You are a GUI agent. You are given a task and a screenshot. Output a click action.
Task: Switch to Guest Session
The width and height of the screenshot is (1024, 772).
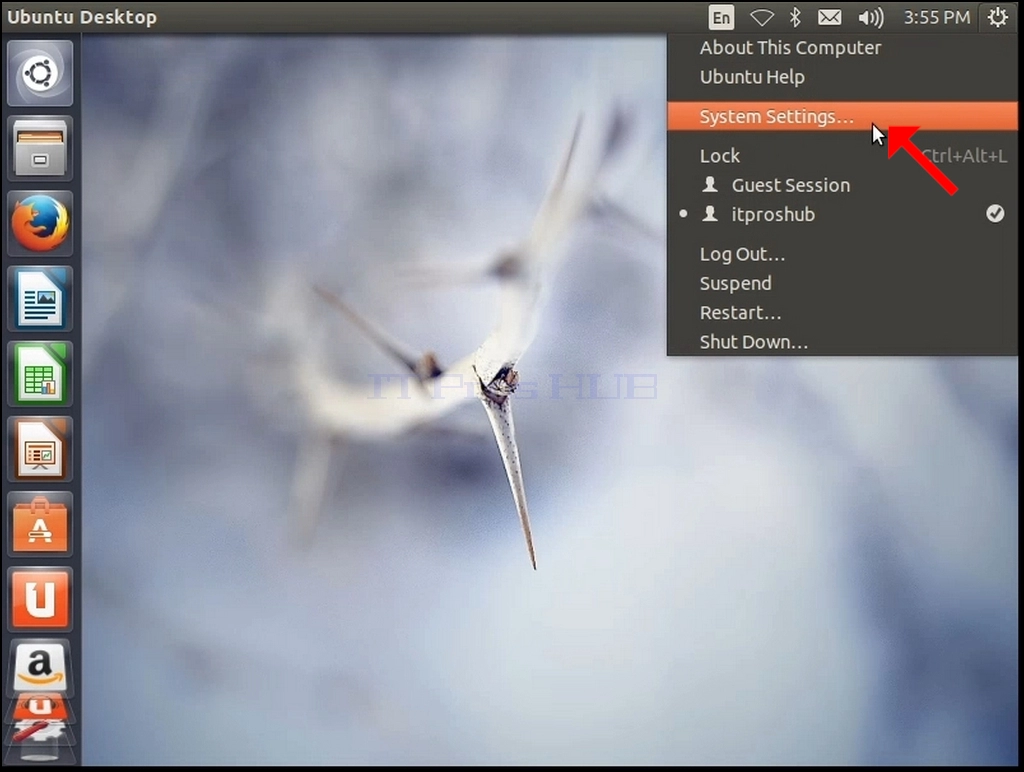pyautogui.click(x=842, y=185)
